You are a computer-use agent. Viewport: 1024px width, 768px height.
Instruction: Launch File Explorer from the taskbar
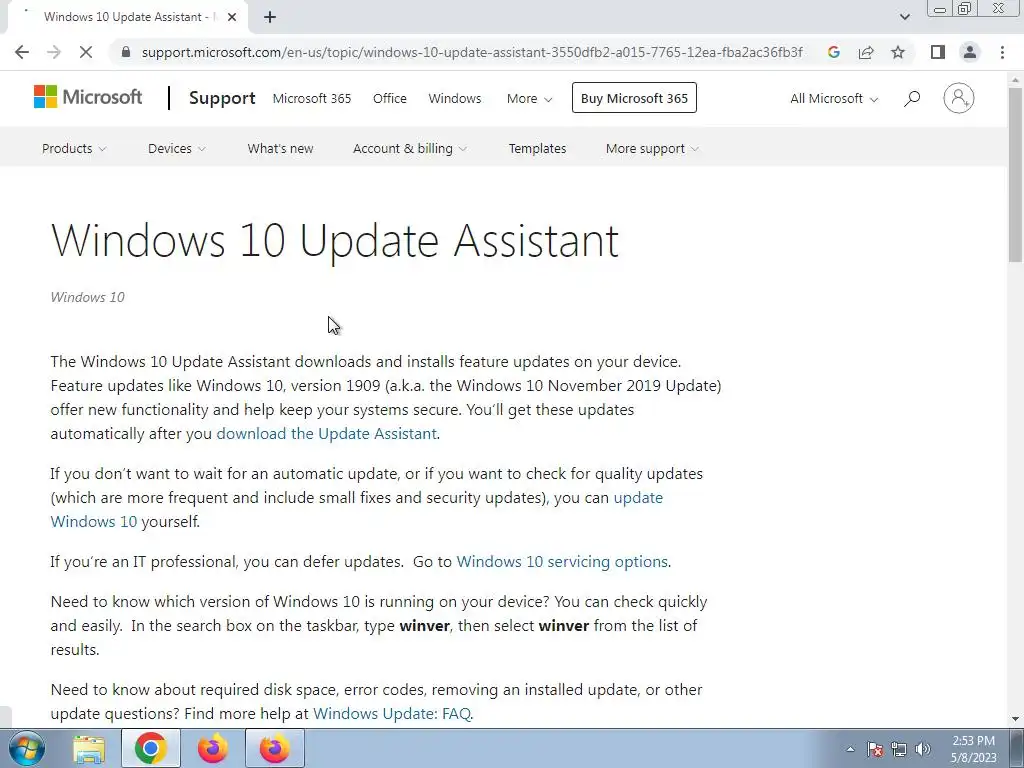89,748
